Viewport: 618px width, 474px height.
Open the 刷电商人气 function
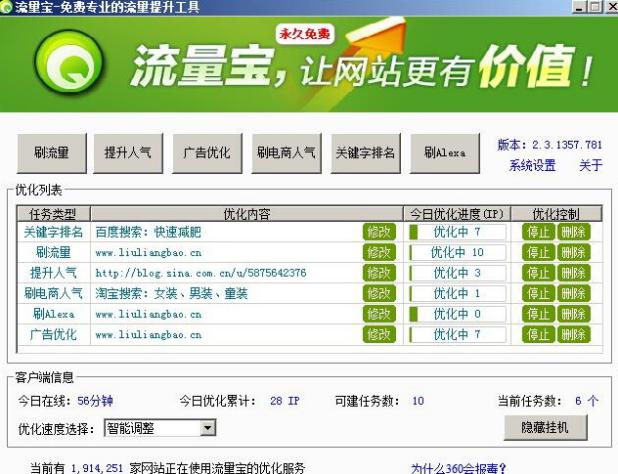287,153
